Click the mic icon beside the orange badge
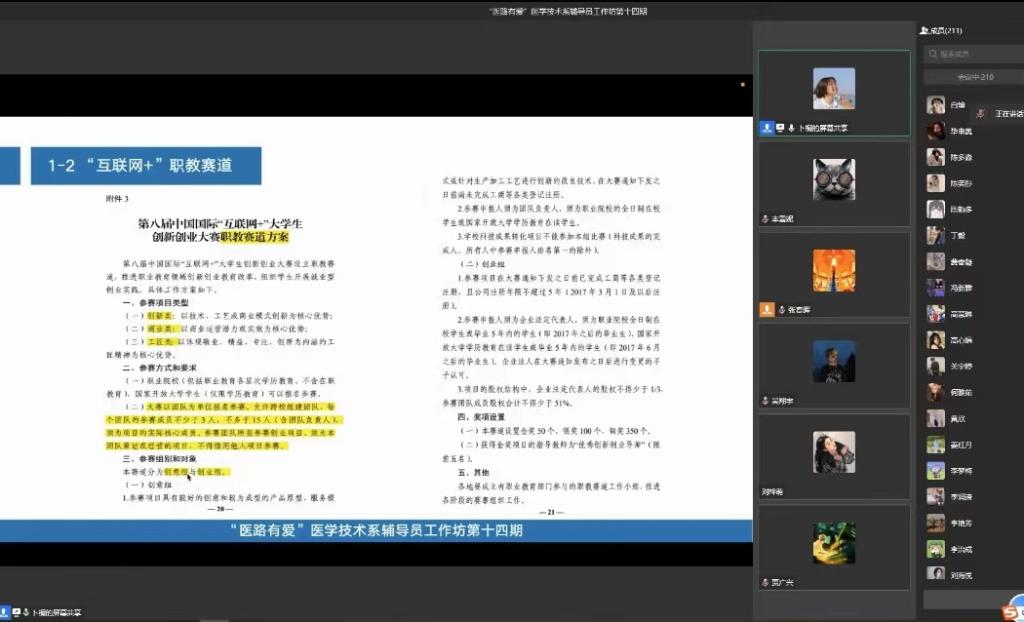 pos(782,310)
